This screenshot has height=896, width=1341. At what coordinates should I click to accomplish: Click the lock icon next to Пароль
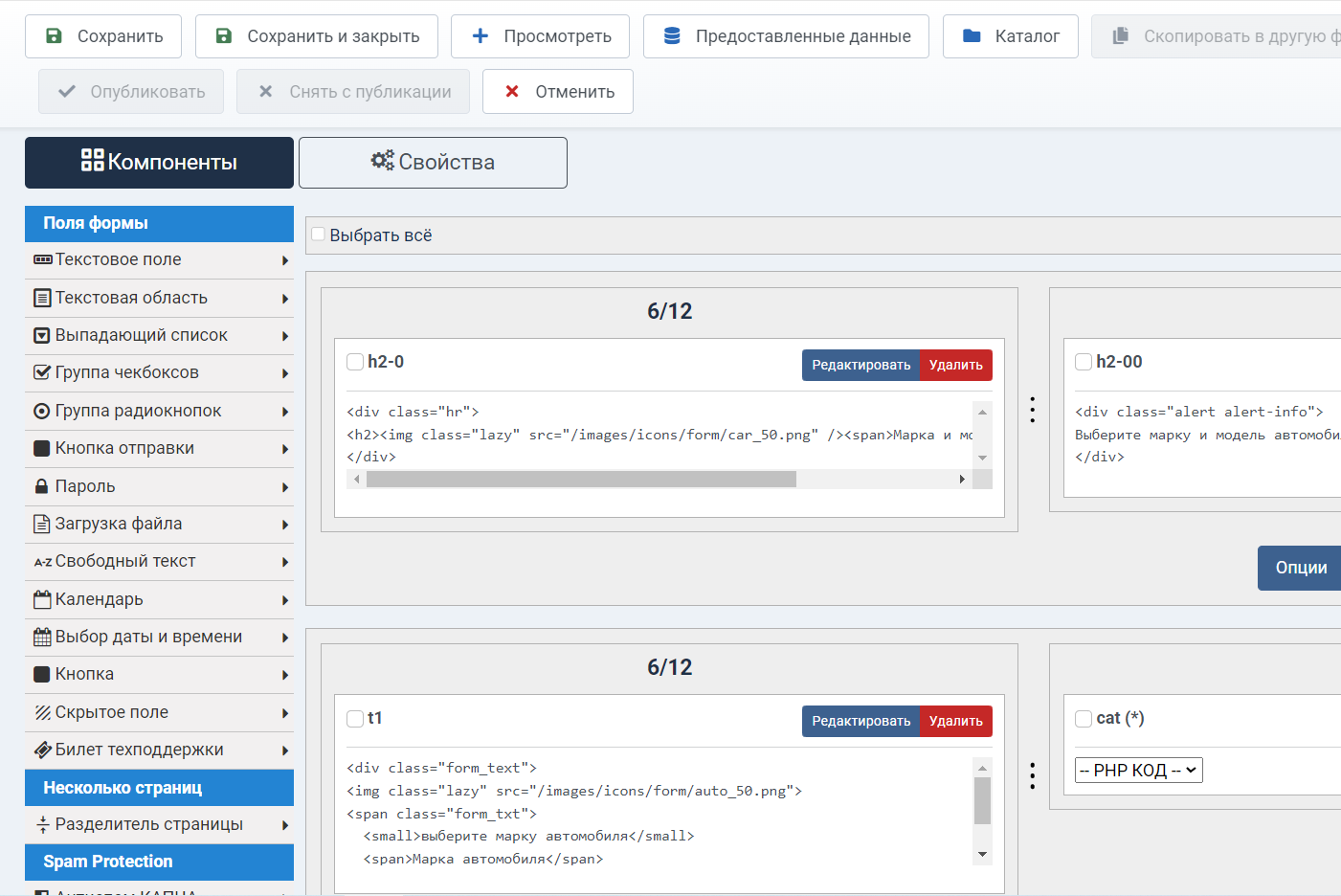coord(42,486)
